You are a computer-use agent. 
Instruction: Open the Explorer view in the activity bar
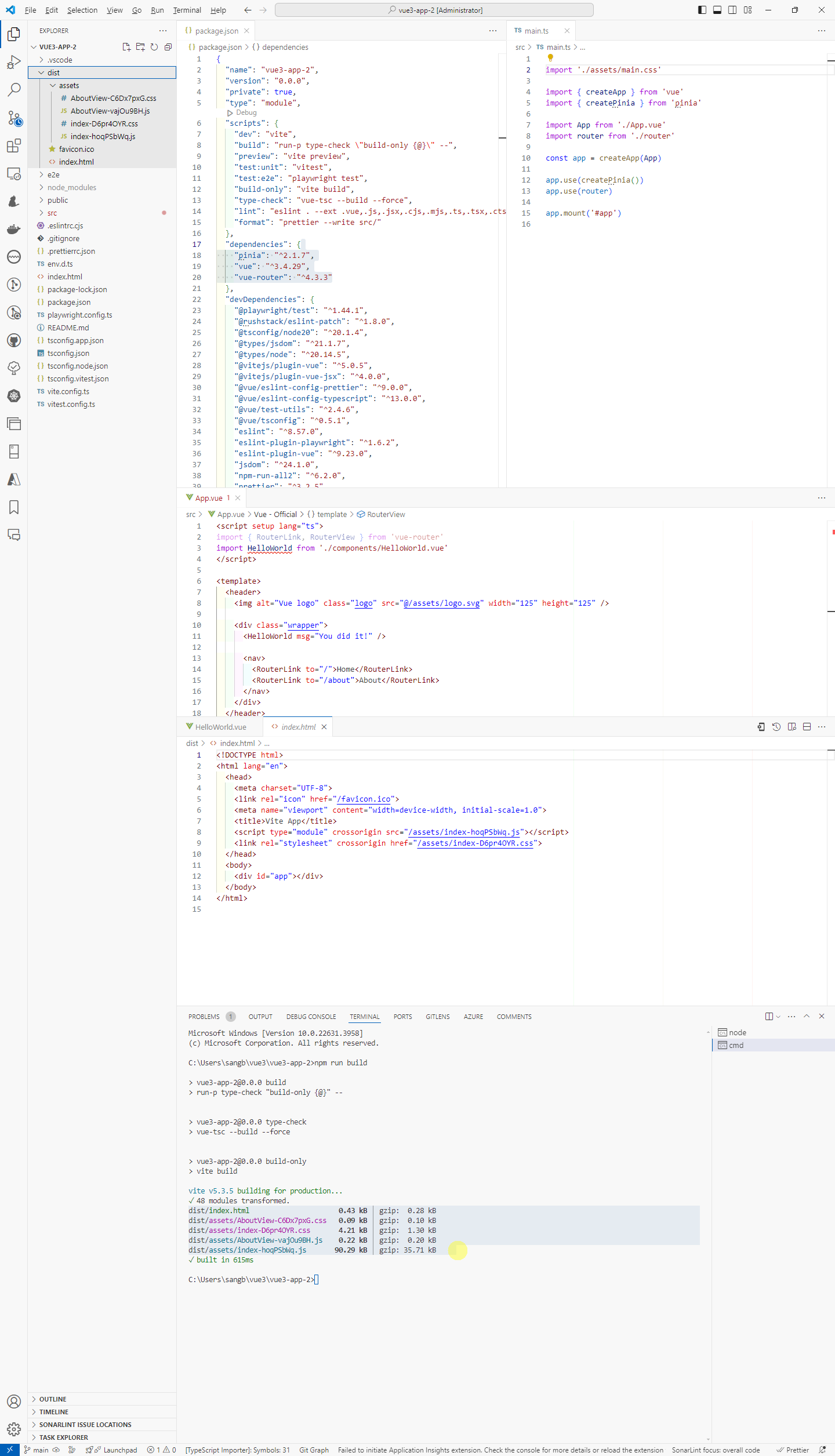[x=14, y=34]
